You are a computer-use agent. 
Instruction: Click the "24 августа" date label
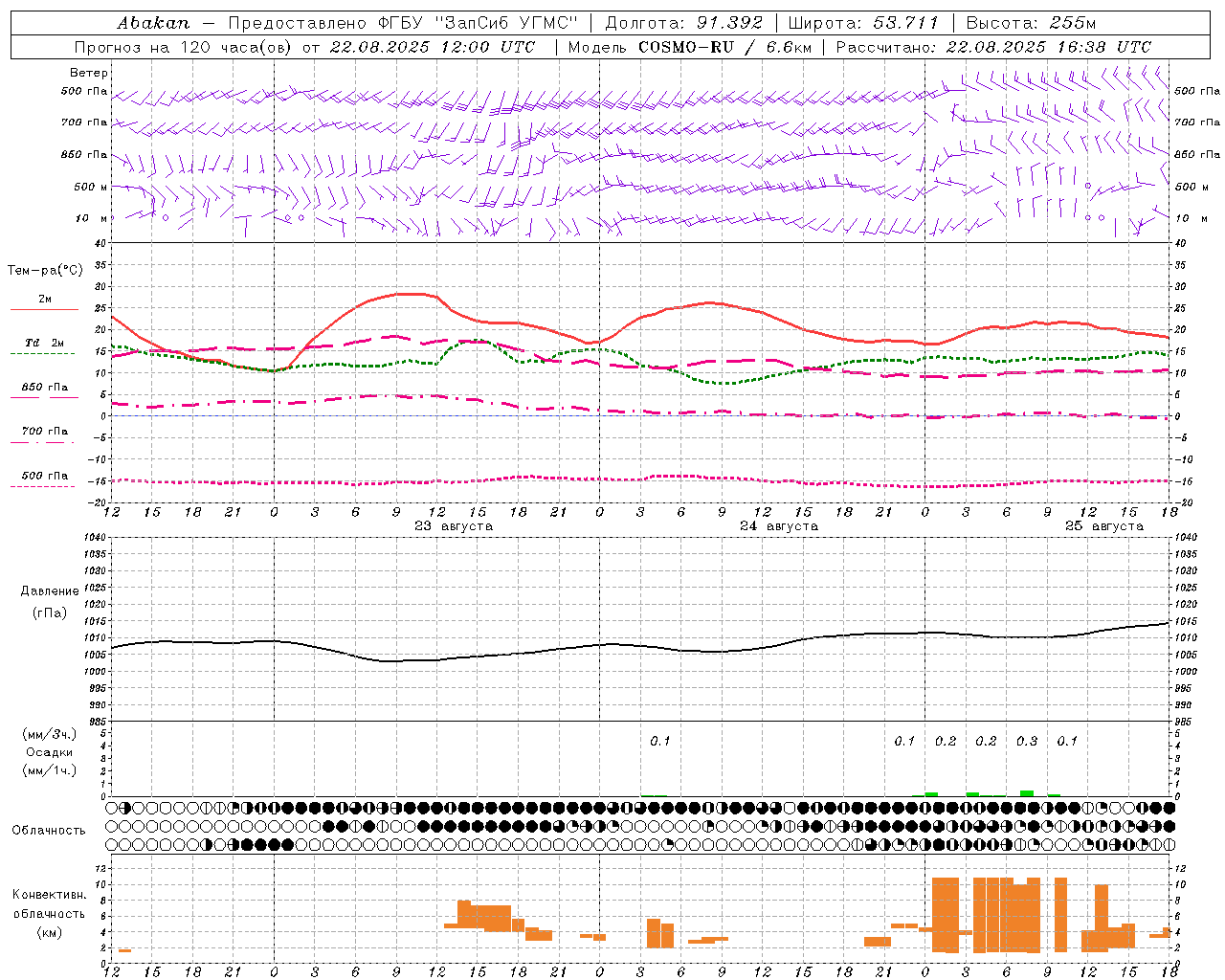click(778, 526)
